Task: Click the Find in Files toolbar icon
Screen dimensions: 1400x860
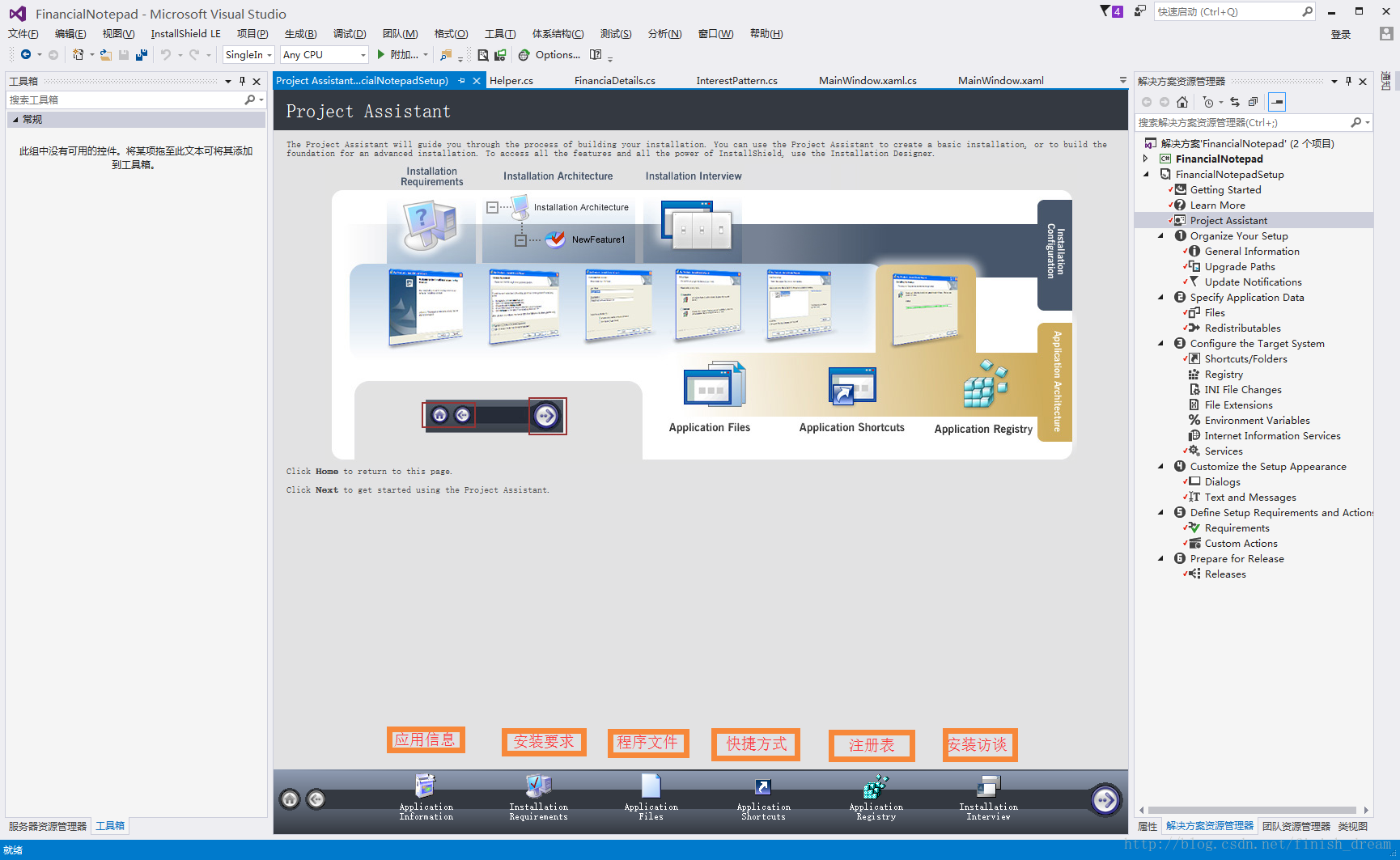Action: [445, 55]
